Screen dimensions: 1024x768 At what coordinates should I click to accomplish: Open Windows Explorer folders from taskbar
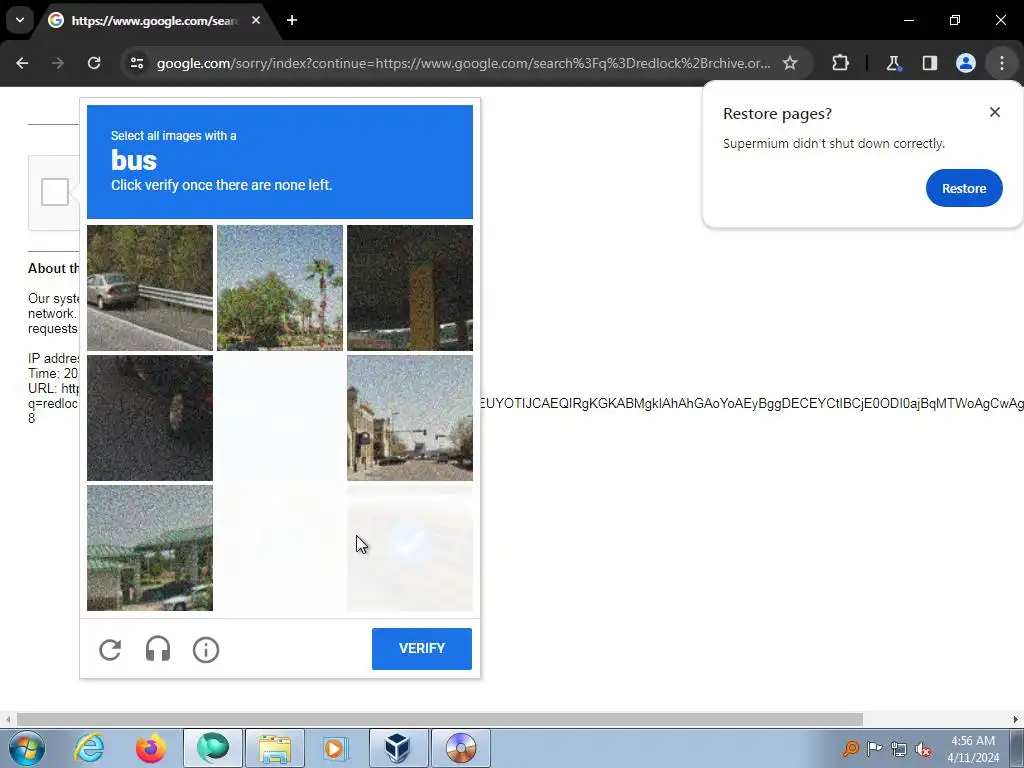pos(275,748)
